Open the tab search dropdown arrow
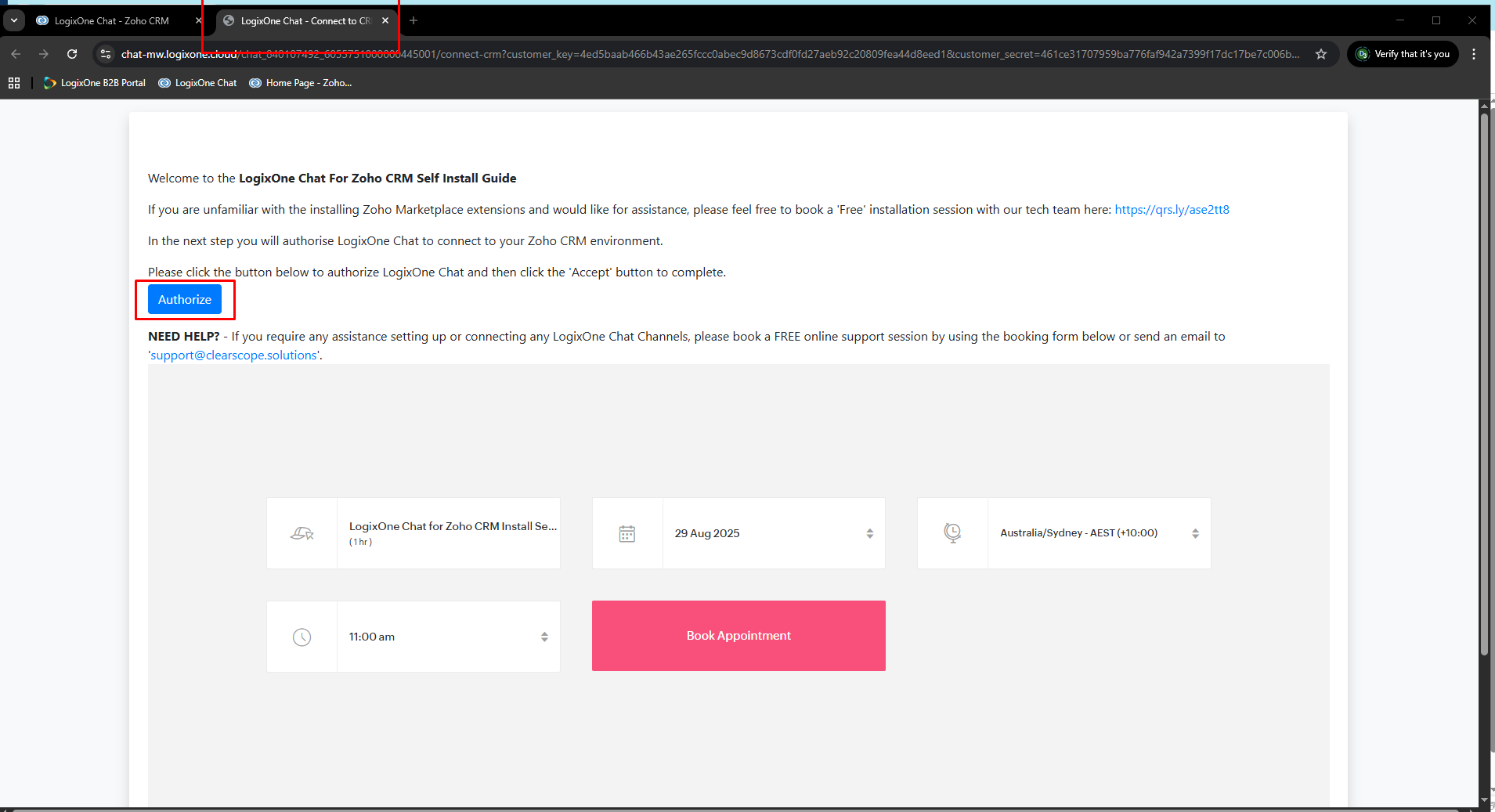This screenshot has height=812, width=1495. point(14,21)
